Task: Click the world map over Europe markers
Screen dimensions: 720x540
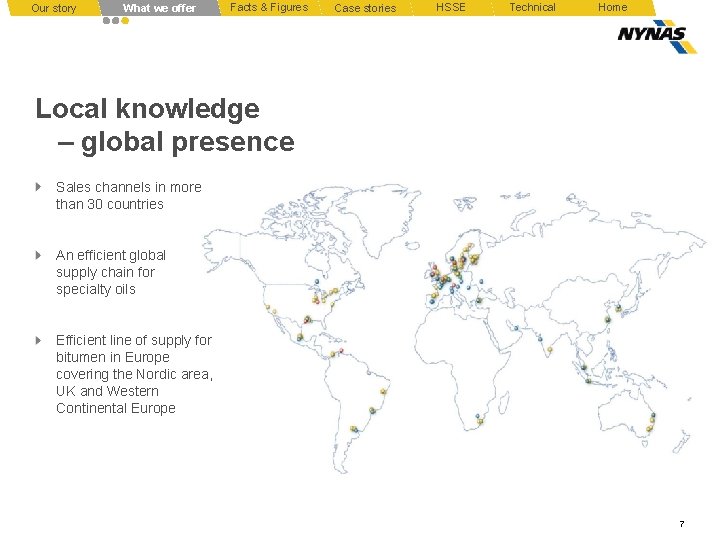Action: pos(455,276)
